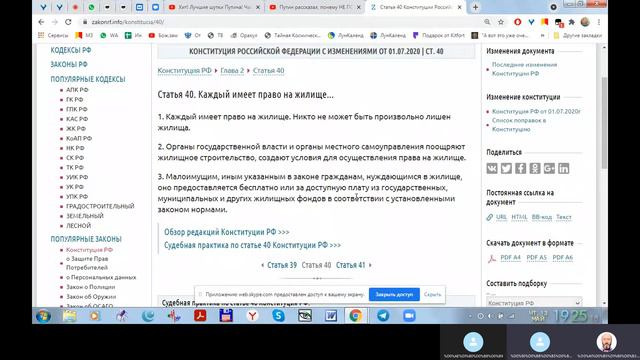Open the Chrome profile avatar
This screenshot has width=640, height=360.
[585, 22]
